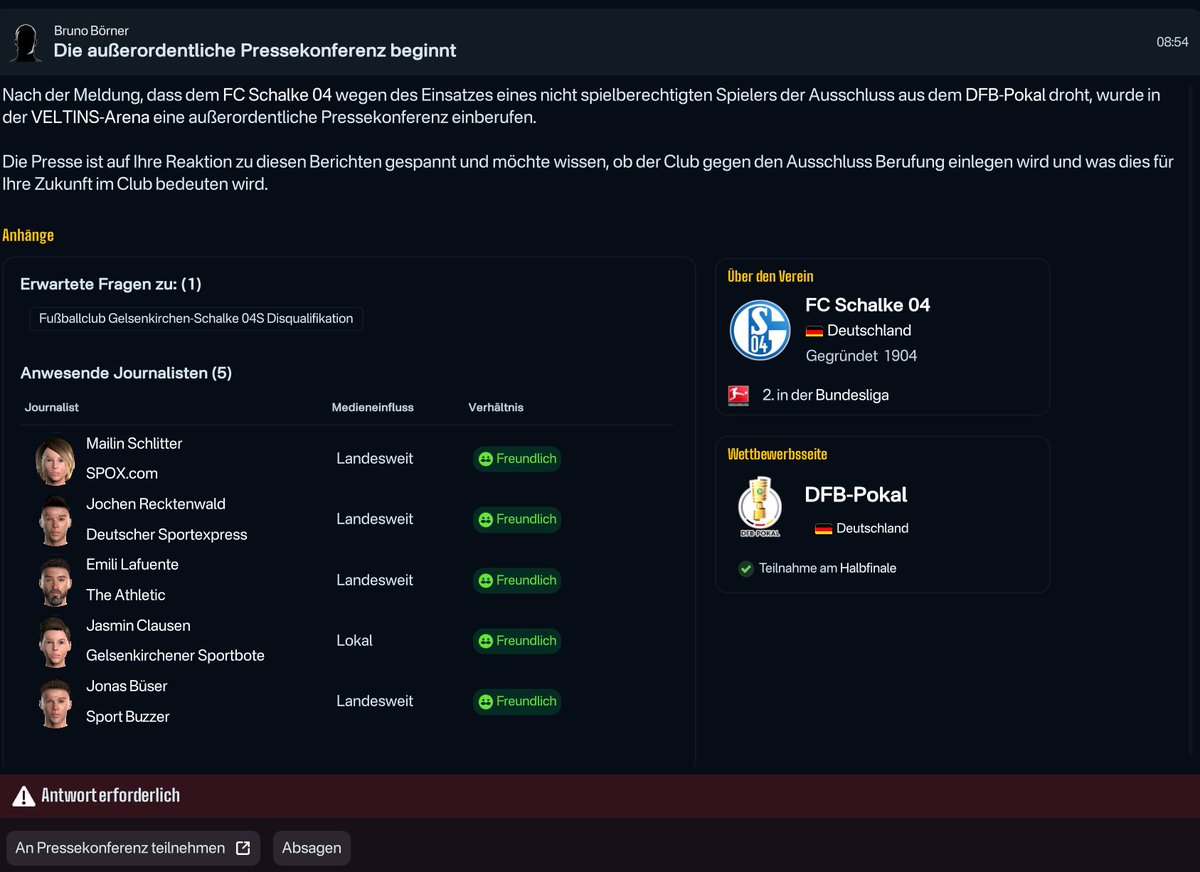
Task: Click Landesweit influence for Jonas Büser
Action: [x=375, y=702]
